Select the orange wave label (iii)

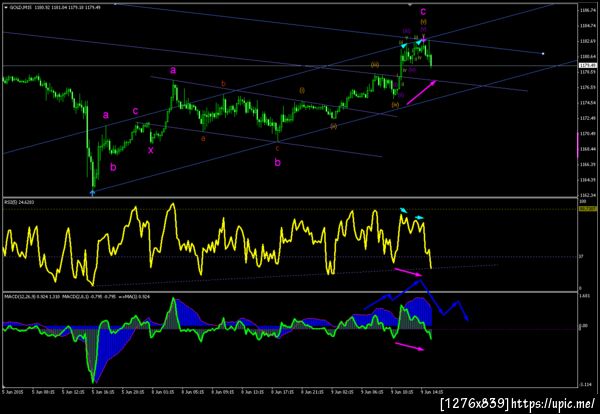coord(375,65)
